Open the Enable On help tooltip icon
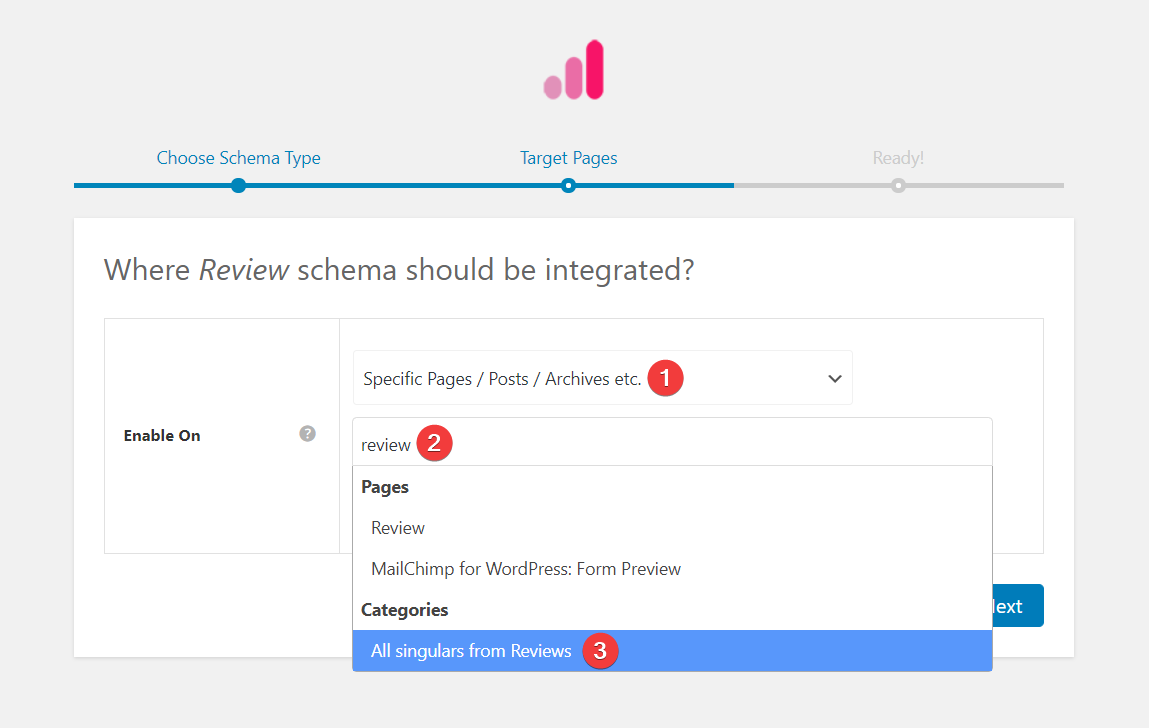The image size is (1149, 728). (x=308, y=434)
